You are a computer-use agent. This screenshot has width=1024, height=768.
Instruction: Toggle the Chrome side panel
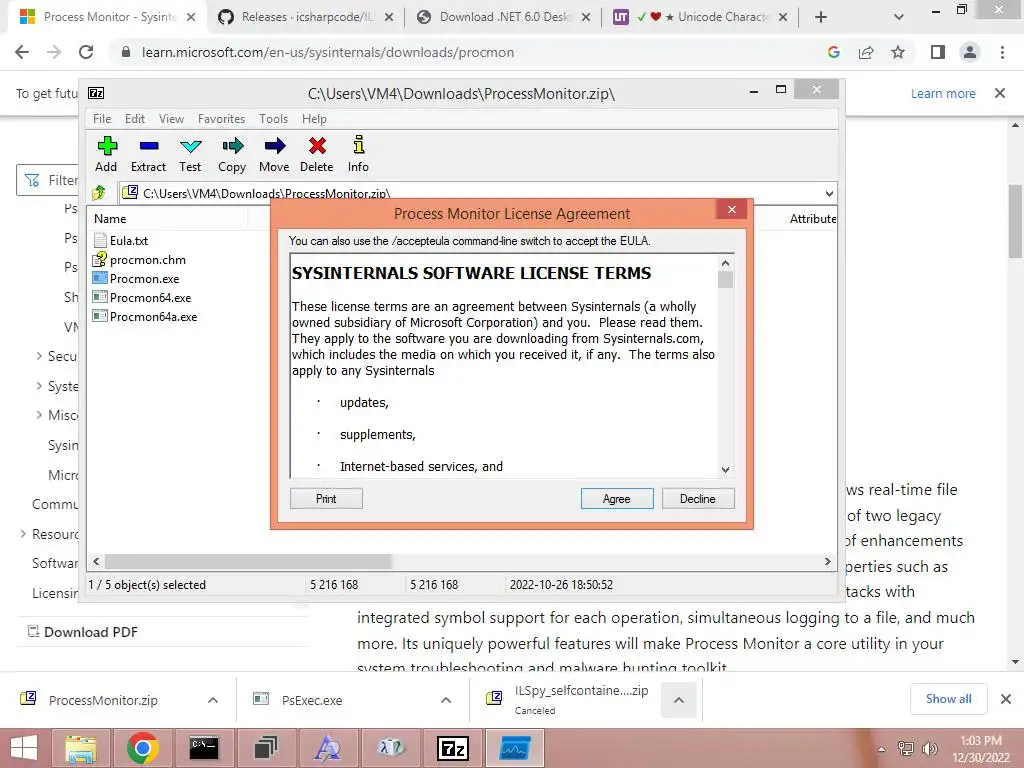[938, 52]
